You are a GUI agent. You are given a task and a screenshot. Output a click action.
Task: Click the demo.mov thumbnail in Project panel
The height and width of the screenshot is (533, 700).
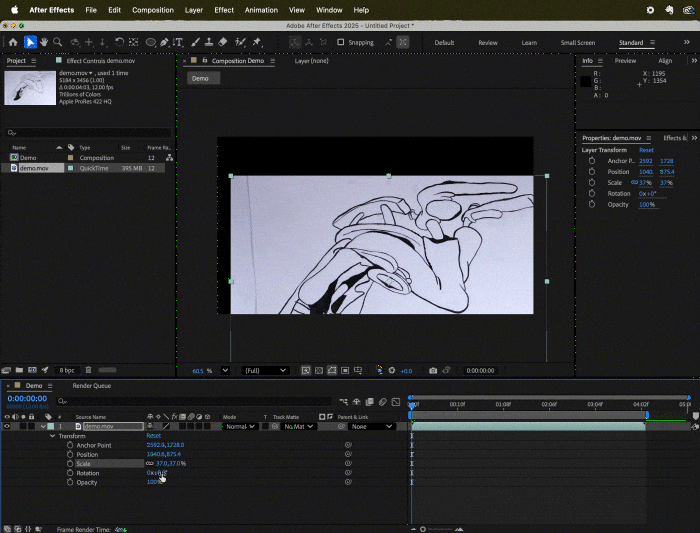pyautogui.click(x=30, y=88)
